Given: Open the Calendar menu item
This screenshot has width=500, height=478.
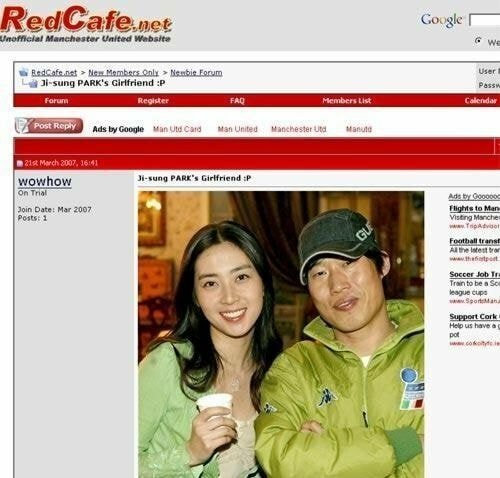Looking at the screenshot, I should [481, 101].
